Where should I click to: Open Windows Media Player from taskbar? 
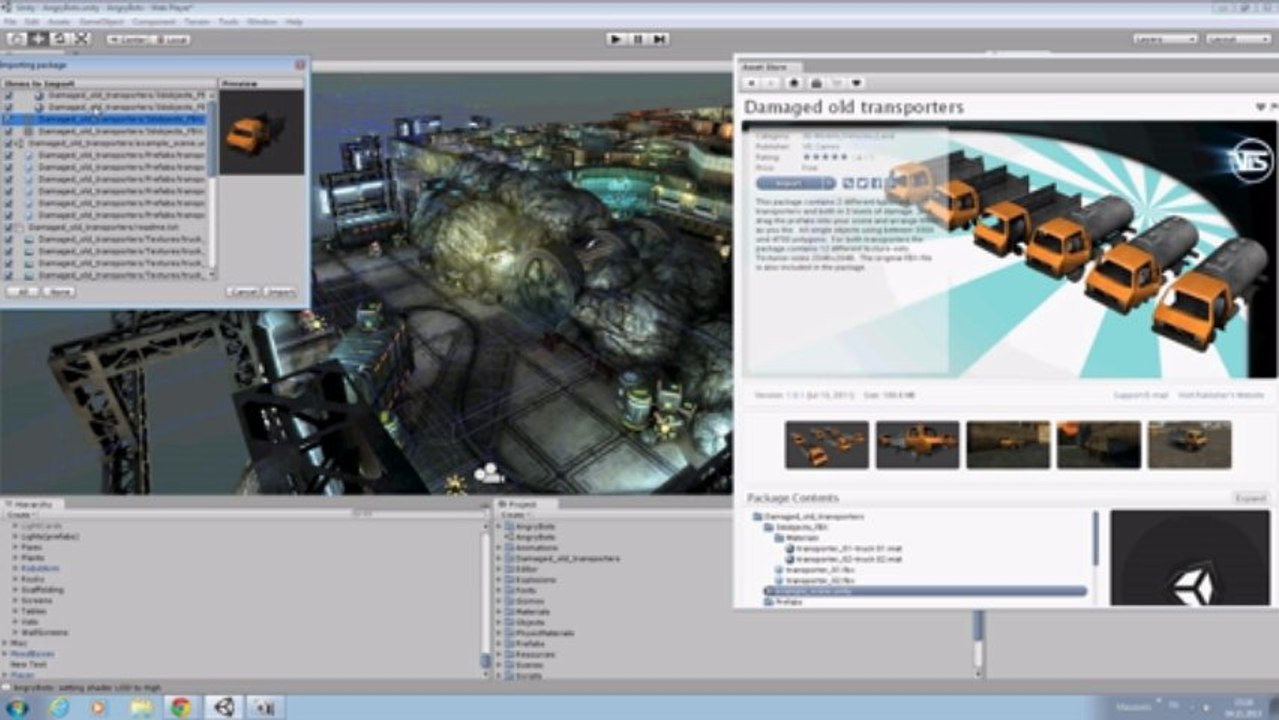click(x=97, y=707)
